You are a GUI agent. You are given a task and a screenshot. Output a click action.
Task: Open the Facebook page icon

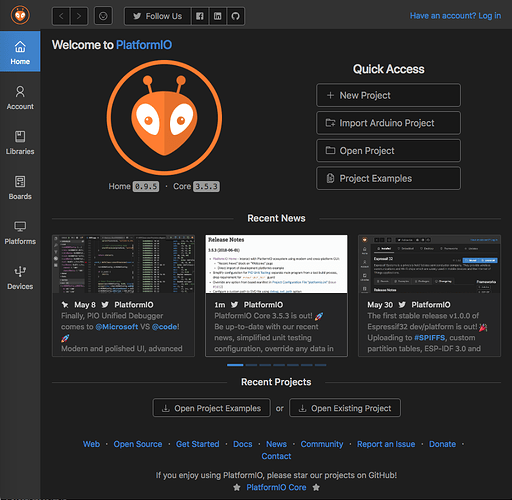tap(200, 16)
